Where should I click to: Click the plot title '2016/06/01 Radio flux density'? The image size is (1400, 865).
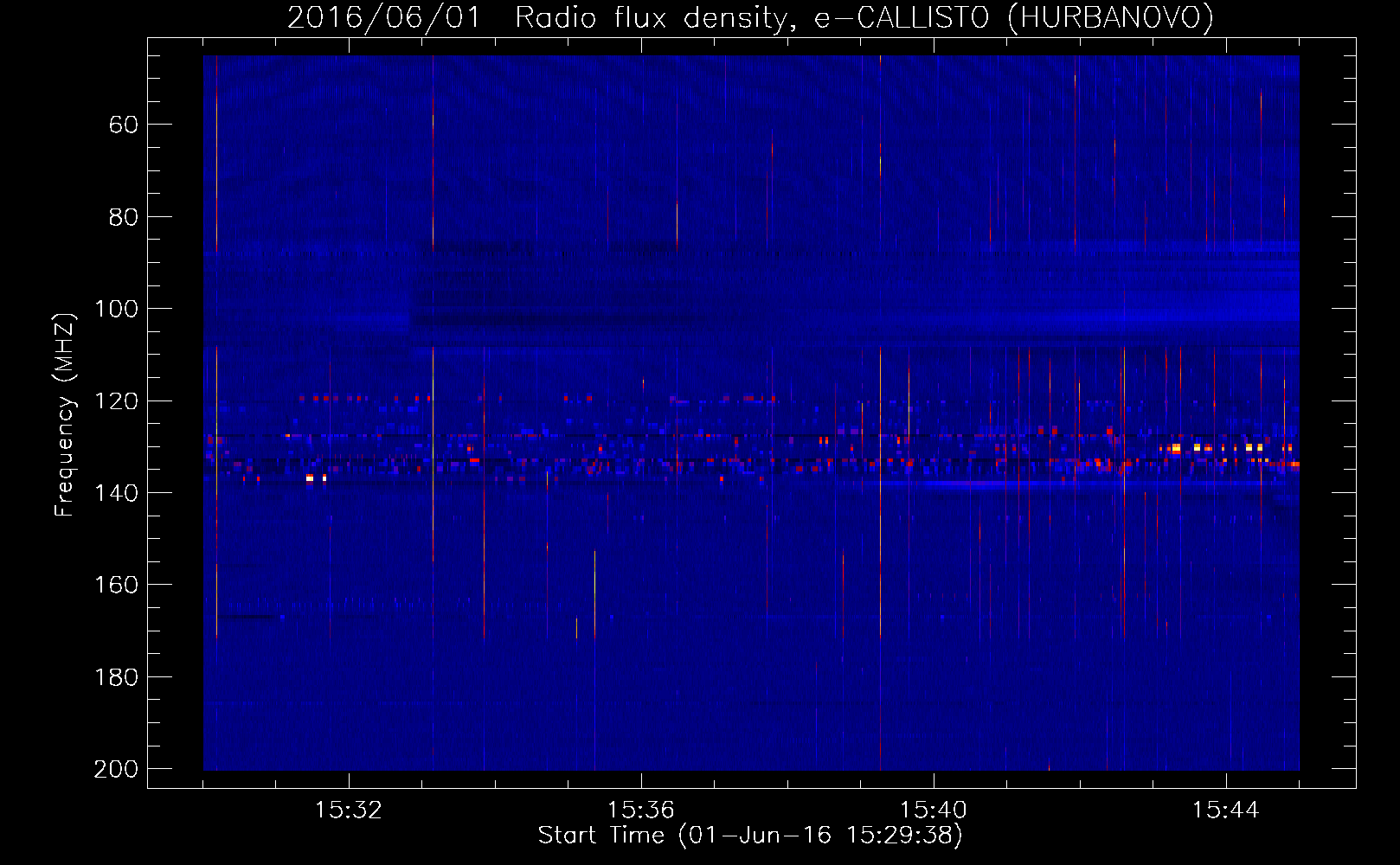click(x=750, y=19)
